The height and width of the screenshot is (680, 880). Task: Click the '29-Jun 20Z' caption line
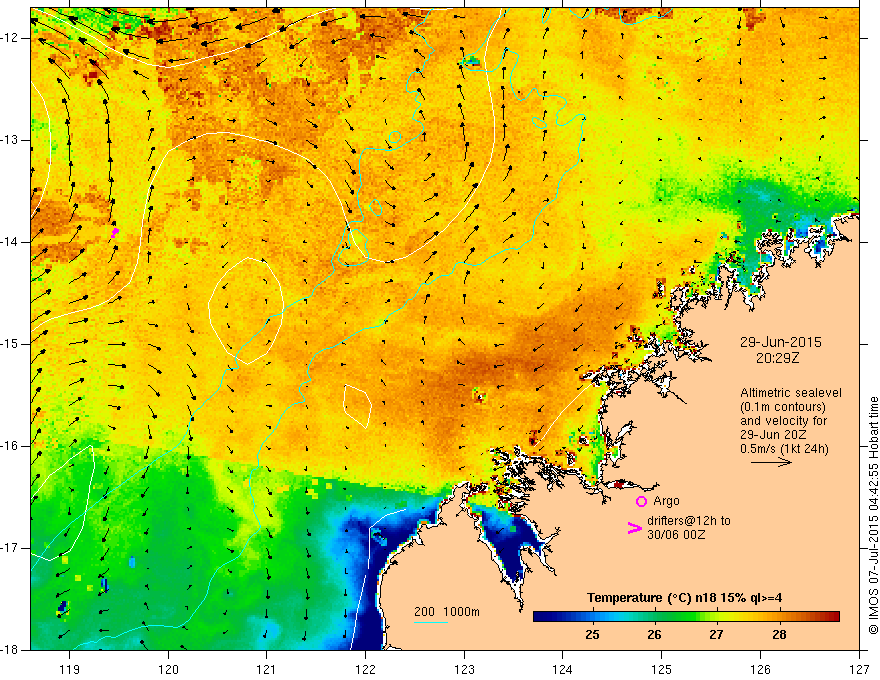[773, 435]
